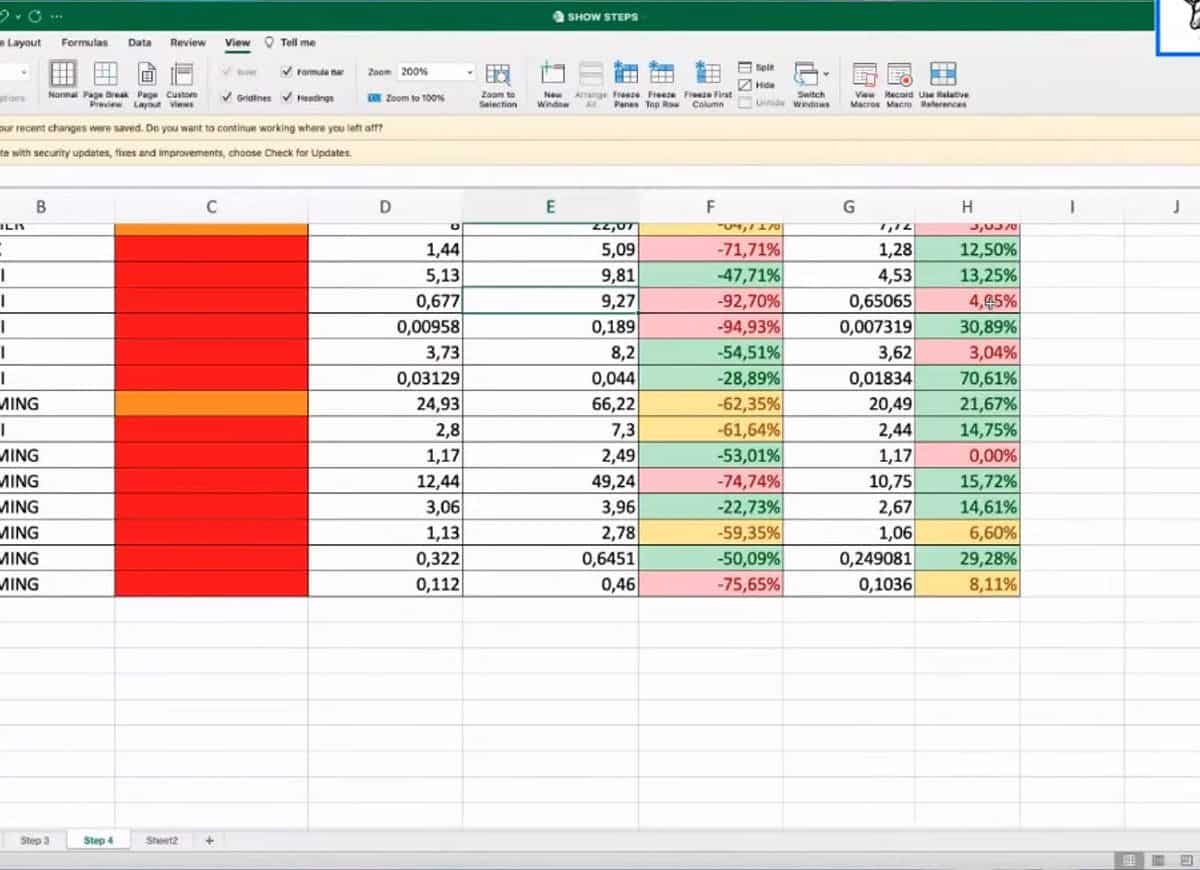The height and width of the screenshot is (870, 1200).
Task: Switch to Page Layout view in status bar
Action: tap(1157, 860)
